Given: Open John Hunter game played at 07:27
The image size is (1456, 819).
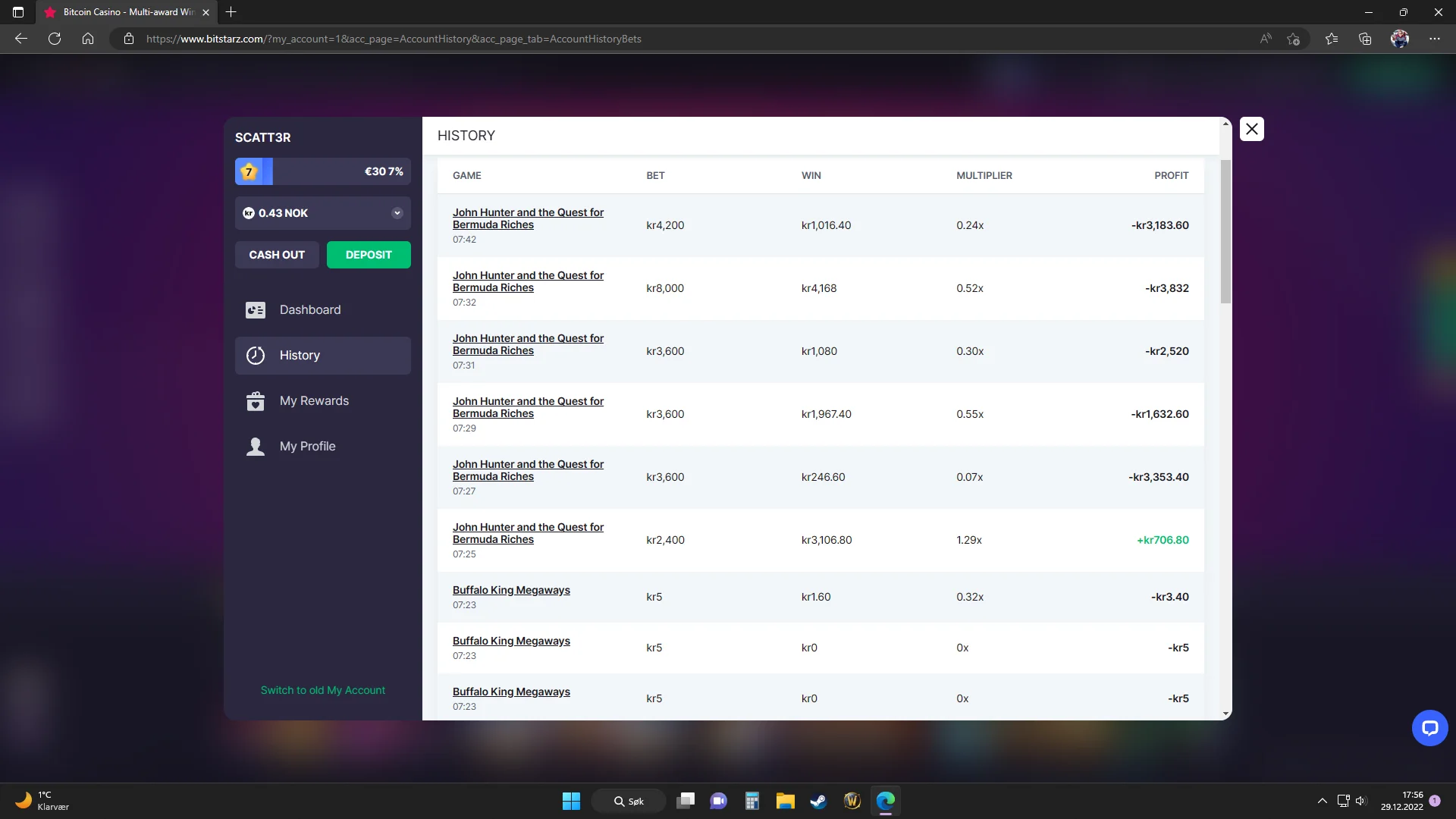Looking at the screenshot, I should tap(528, 470).
